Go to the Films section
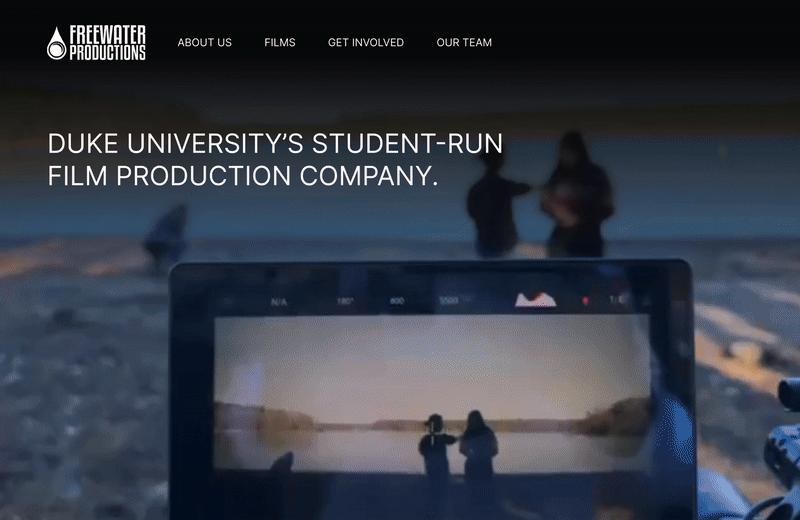800x520 pixels. [x=280, y=42]
